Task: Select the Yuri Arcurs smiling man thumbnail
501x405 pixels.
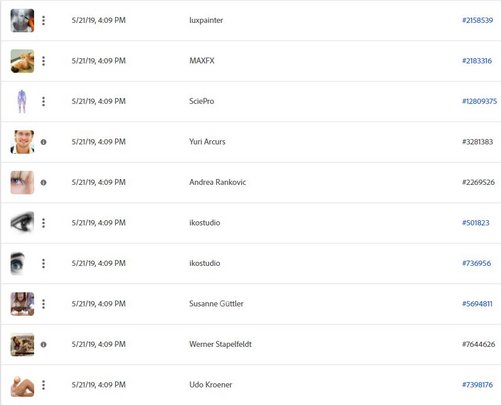Action: [22, 142]
